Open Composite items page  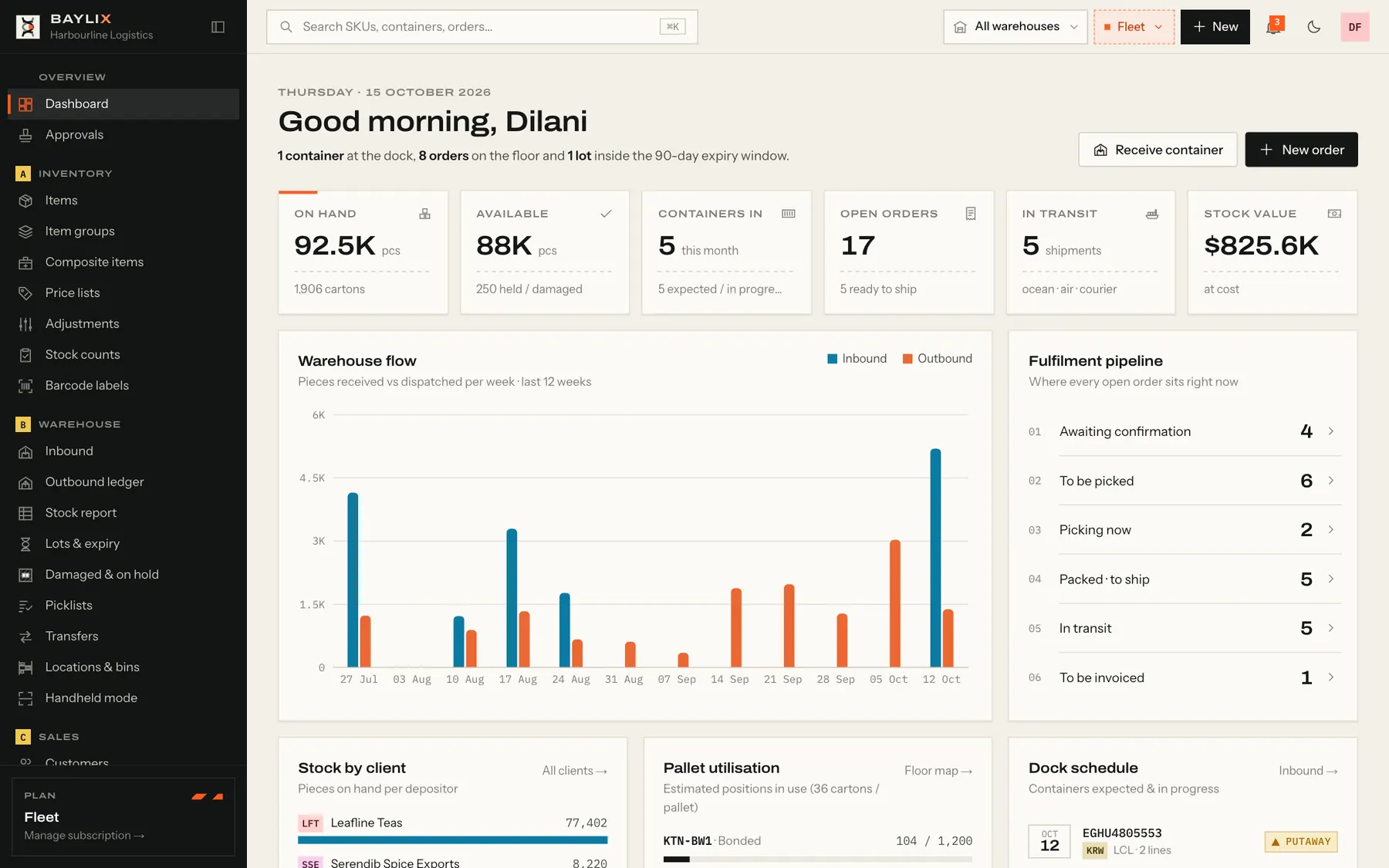(123, 262)
